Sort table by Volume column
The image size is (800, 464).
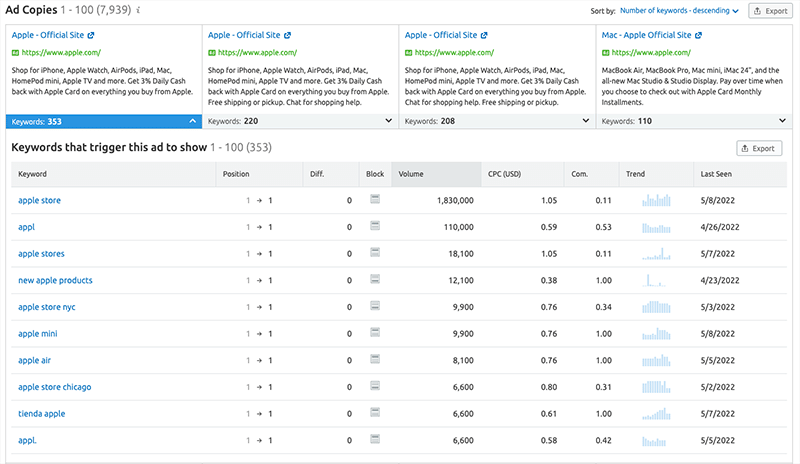[x=436, y=174]
